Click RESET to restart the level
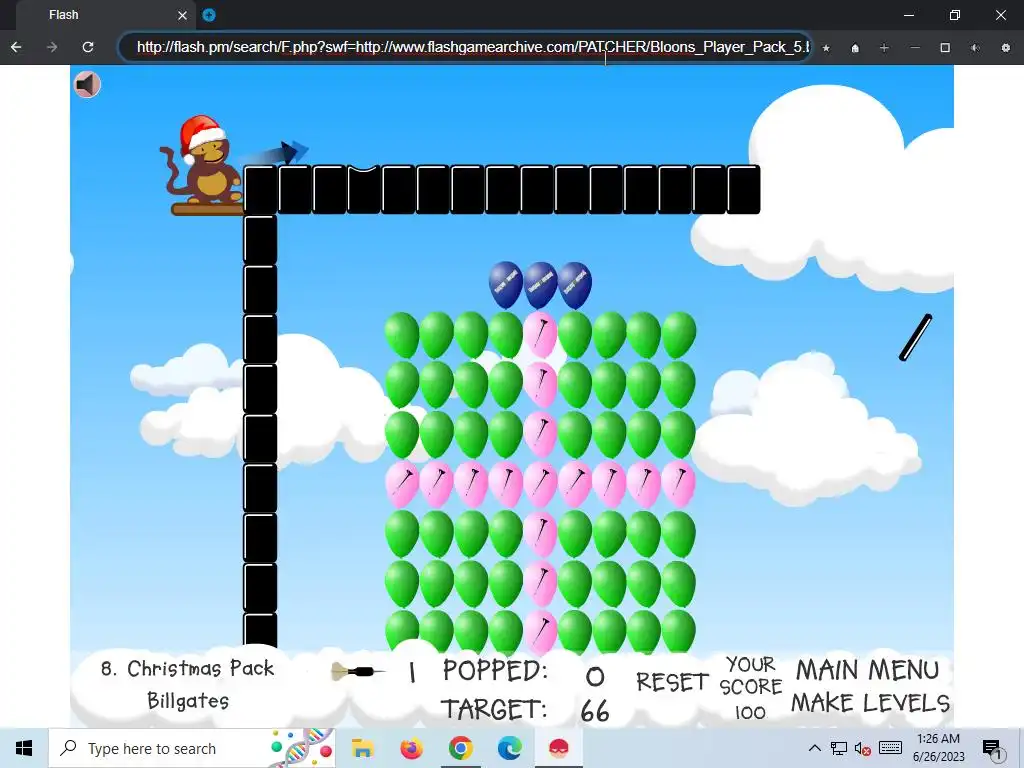 [672, 682]
